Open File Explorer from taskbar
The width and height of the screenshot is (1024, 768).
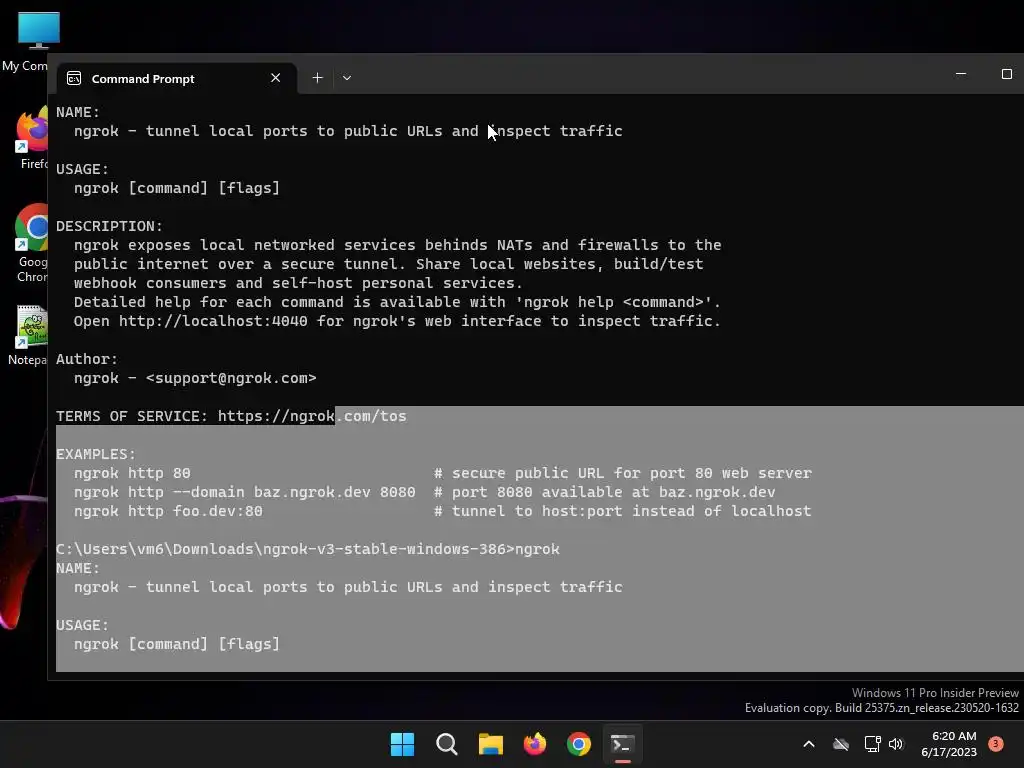[490, 744]
